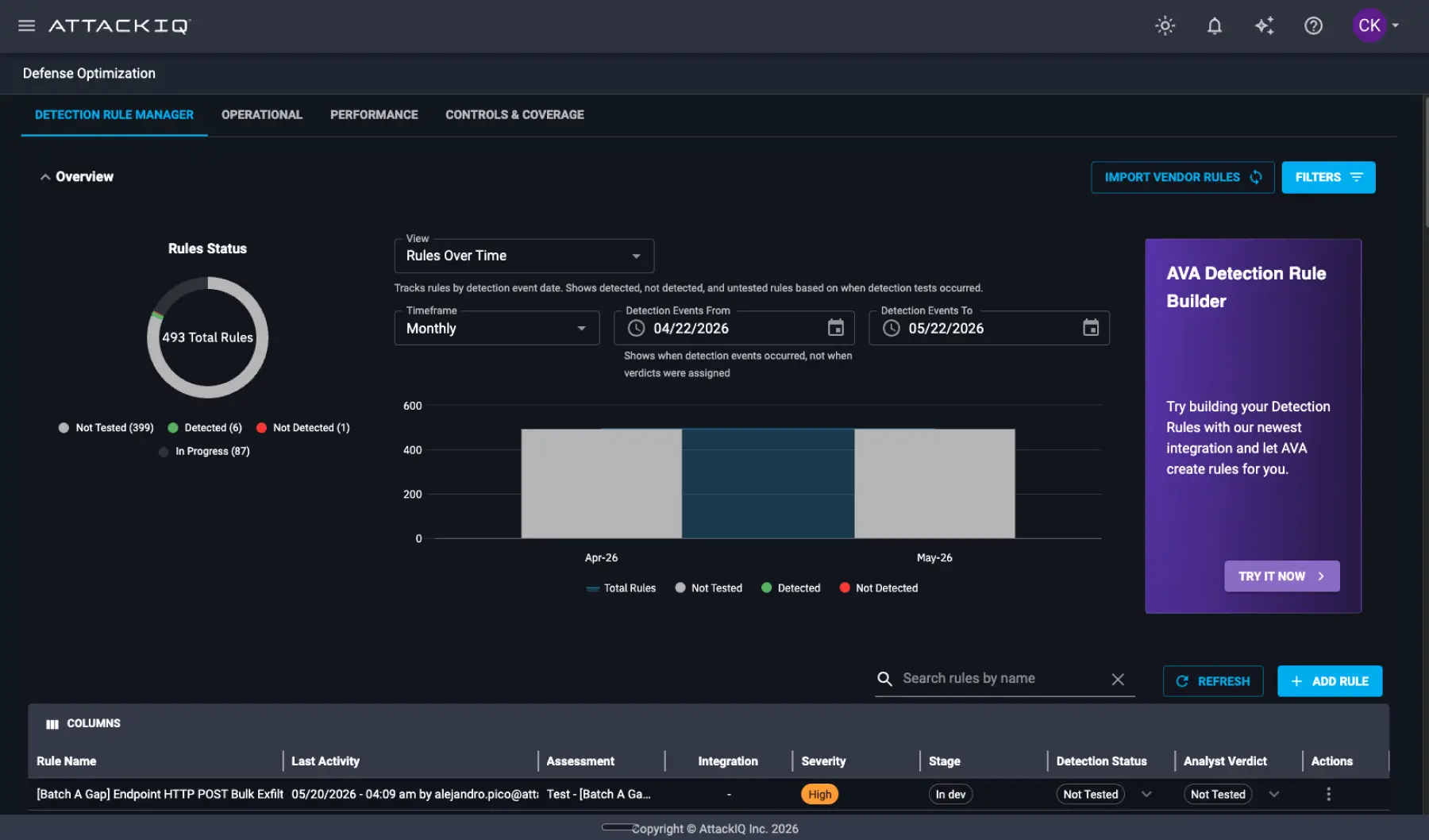This screenshot has width=1429, height=840.
Task: Expand the user account dropdown arrow
Action: pyautogui.click(x=1396, y=25)
